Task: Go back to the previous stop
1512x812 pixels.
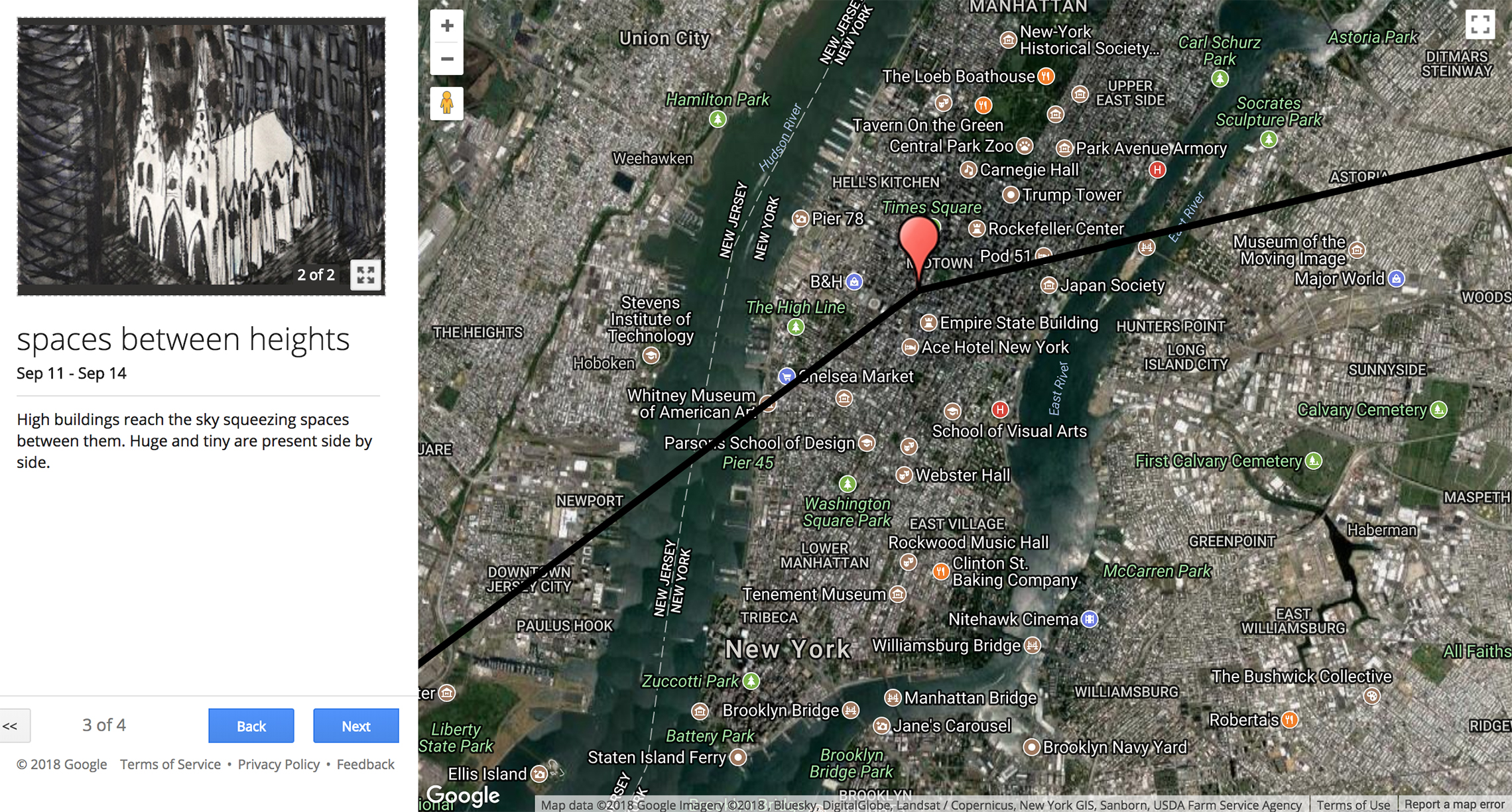Action: coord(251,726)
